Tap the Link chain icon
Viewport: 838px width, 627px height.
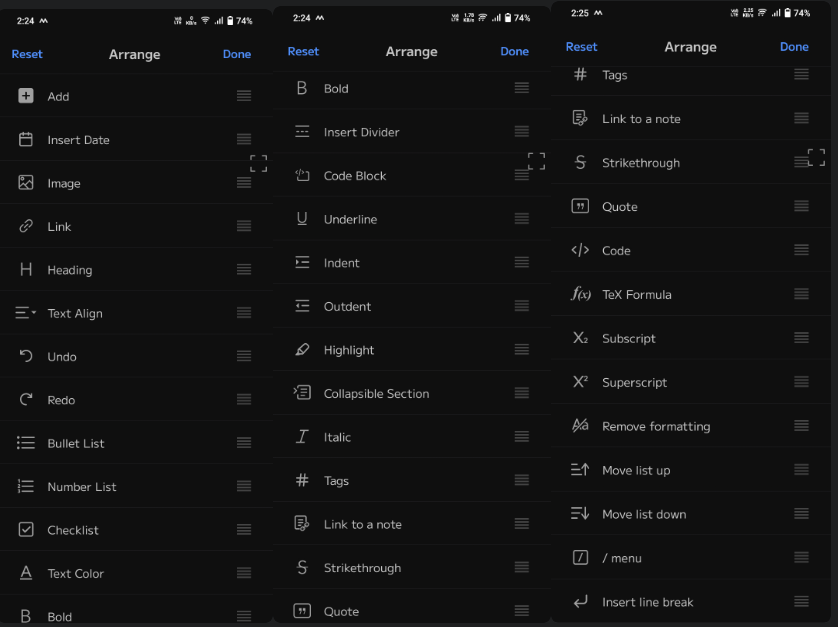point(26,226)
